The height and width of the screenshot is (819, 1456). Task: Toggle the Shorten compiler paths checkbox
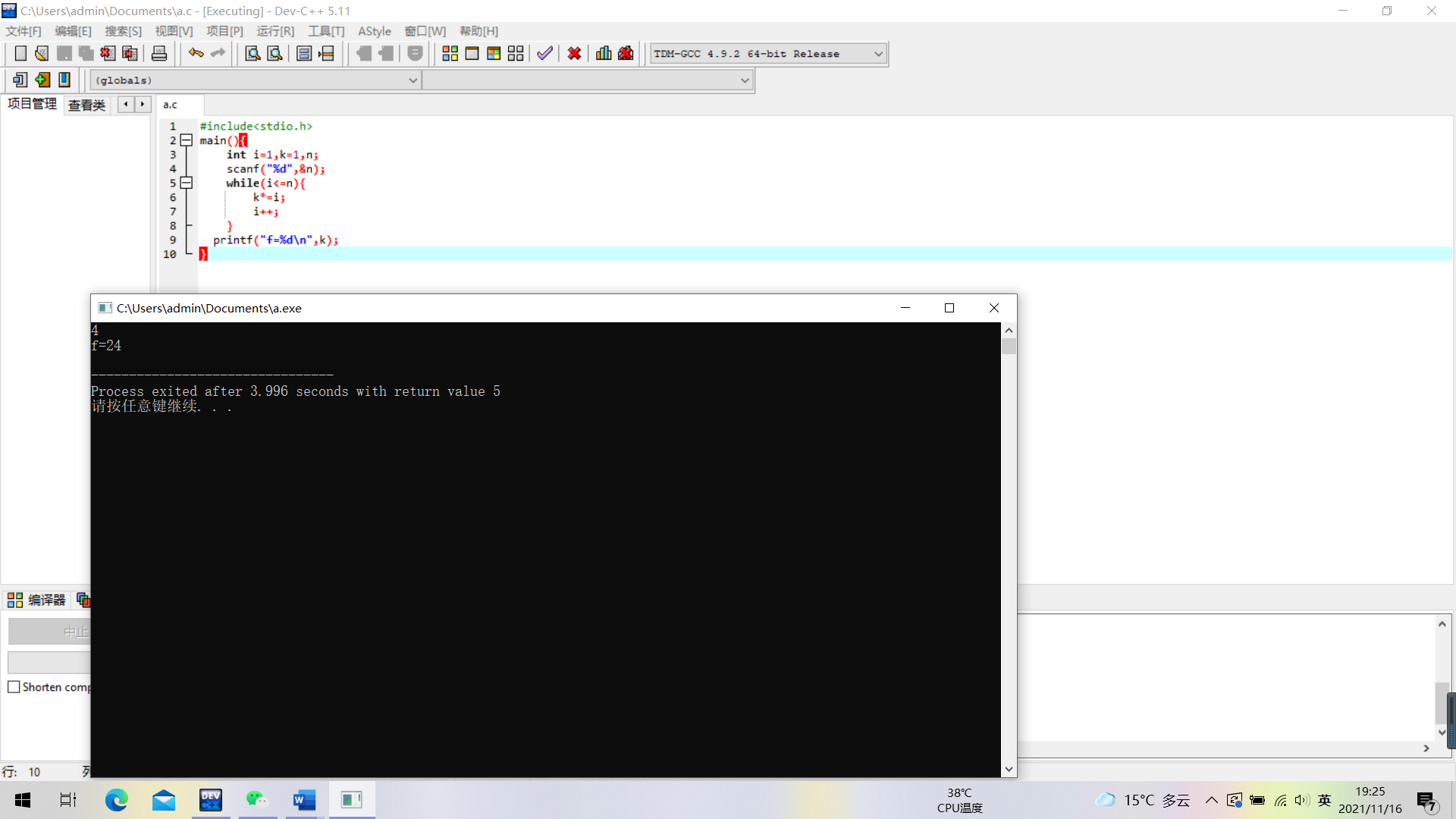pyautogui.click(x=14, y=687)
